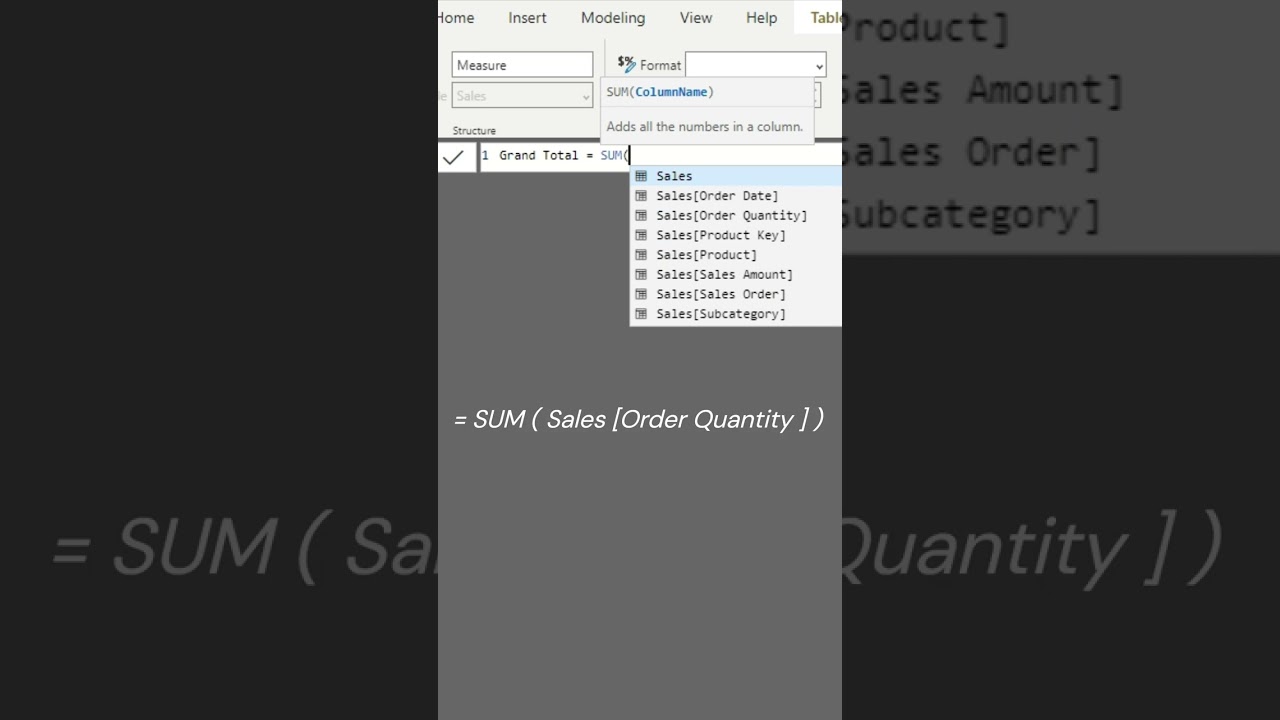Click the Structure group label
1280x720 pixels.
click(474, 131)
